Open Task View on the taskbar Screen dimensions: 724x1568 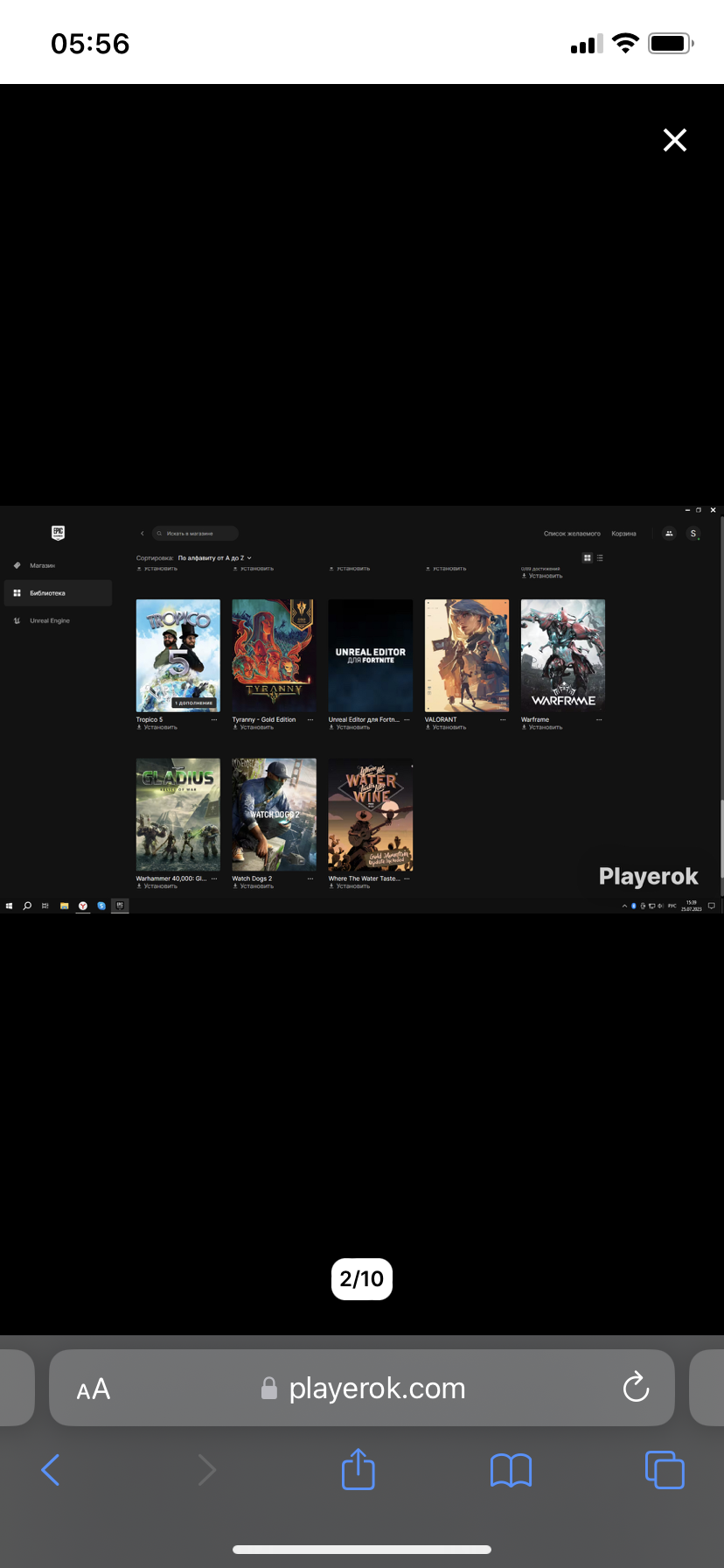(45, 906)
